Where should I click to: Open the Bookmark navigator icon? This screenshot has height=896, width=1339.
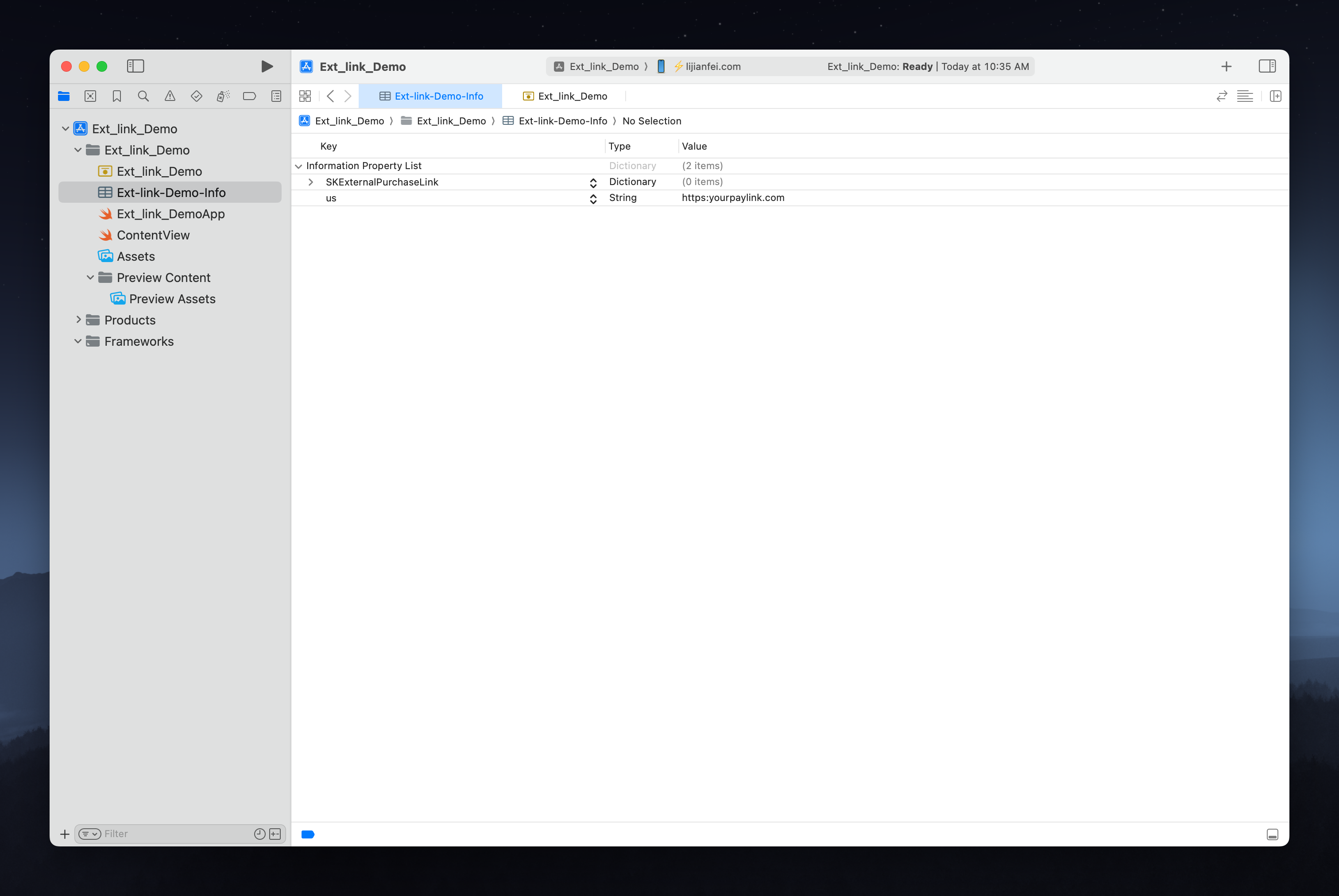pyautogui.click(x=116, y=96)
